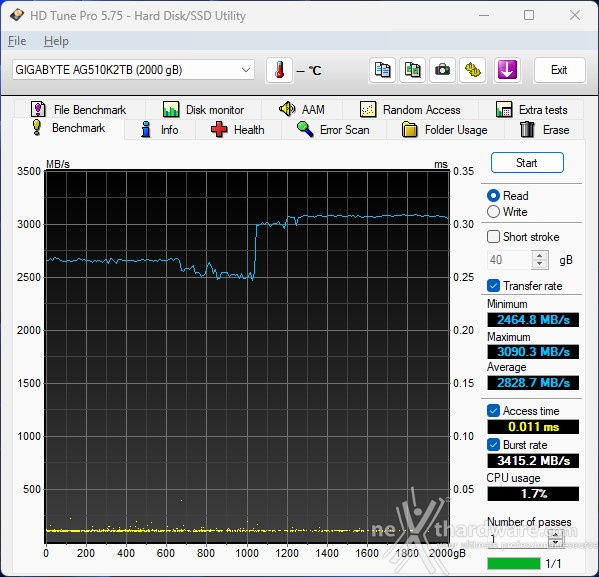
Task: Copy info to clipboard icon
Action: click(382, 70)
